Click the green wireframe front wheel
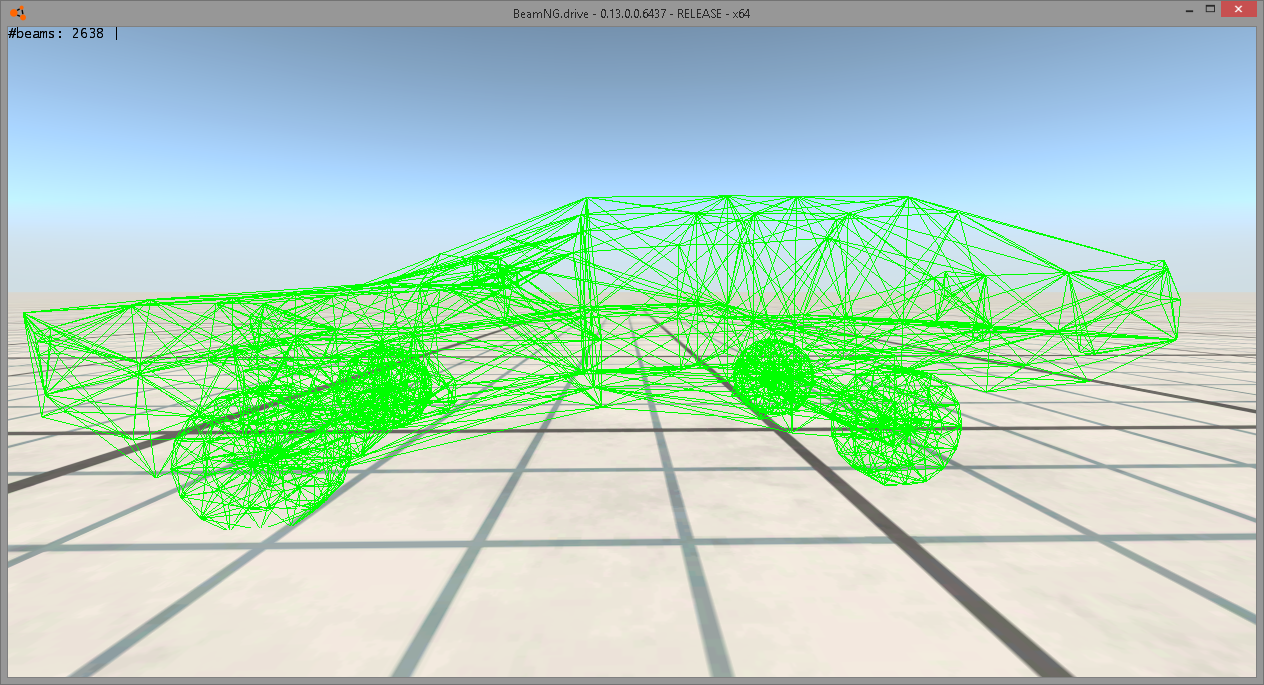The width and height of the screenshot is (1264, 685). point(260,456)
